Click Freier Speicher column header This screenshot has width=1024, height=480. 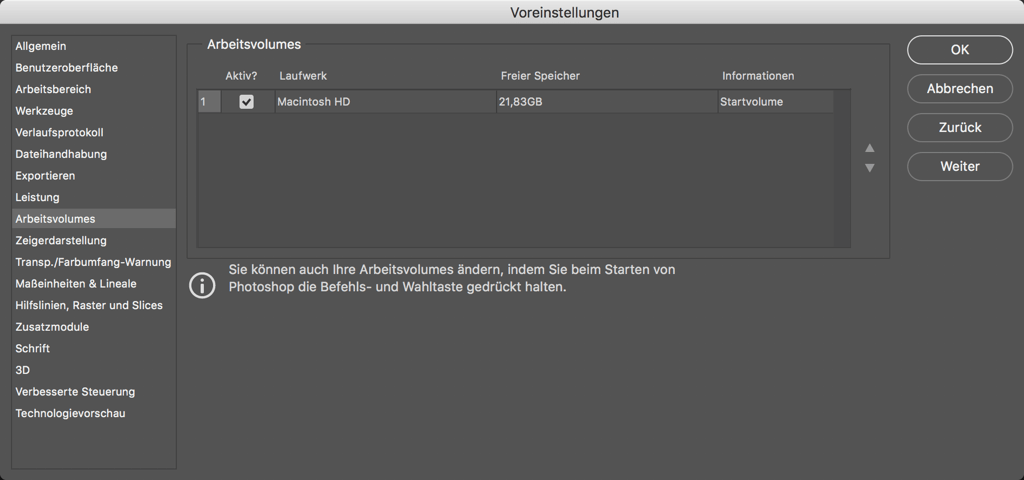tap(540, 76)
